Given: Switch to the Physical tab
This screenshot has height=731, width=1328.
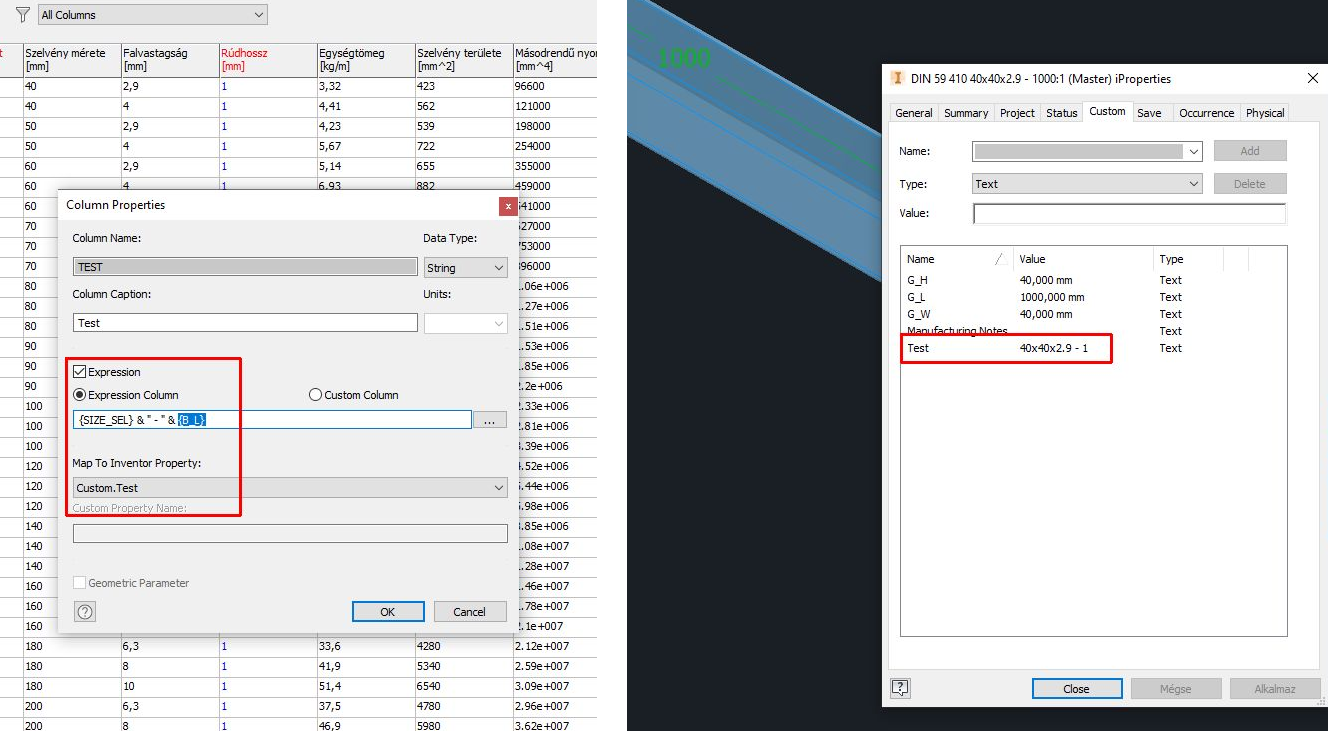Looking at the screenshot, I should point(1264,112).
